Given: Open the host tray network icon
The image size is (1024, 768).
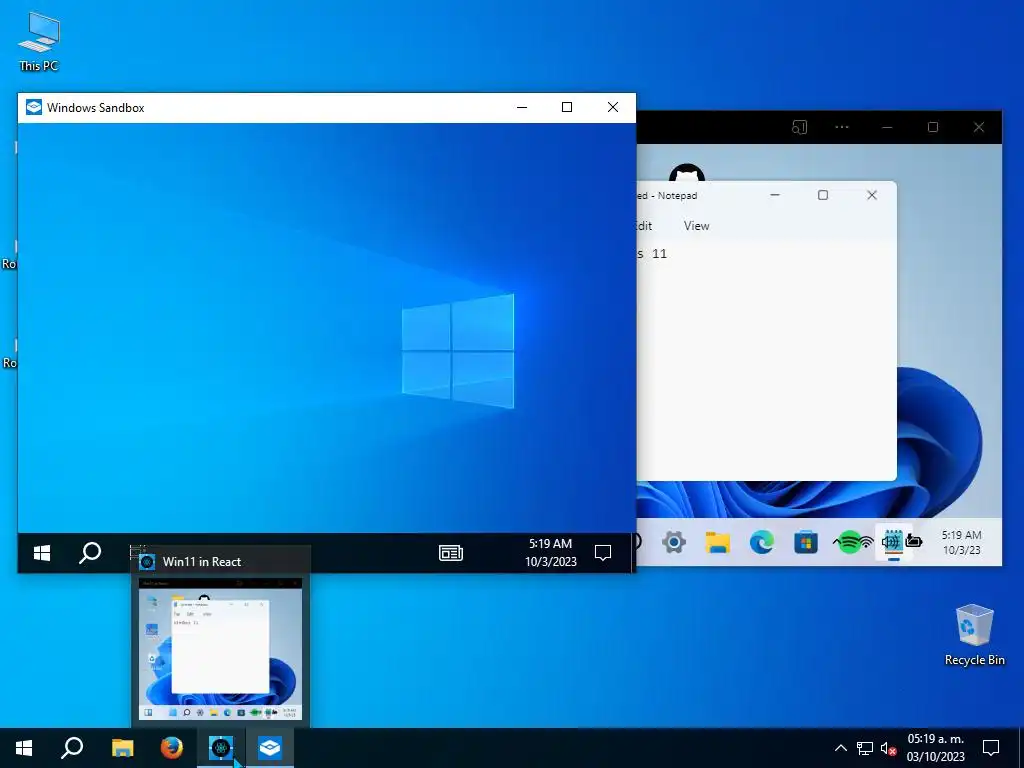Looking at the screenshot, I should [865, 748].
